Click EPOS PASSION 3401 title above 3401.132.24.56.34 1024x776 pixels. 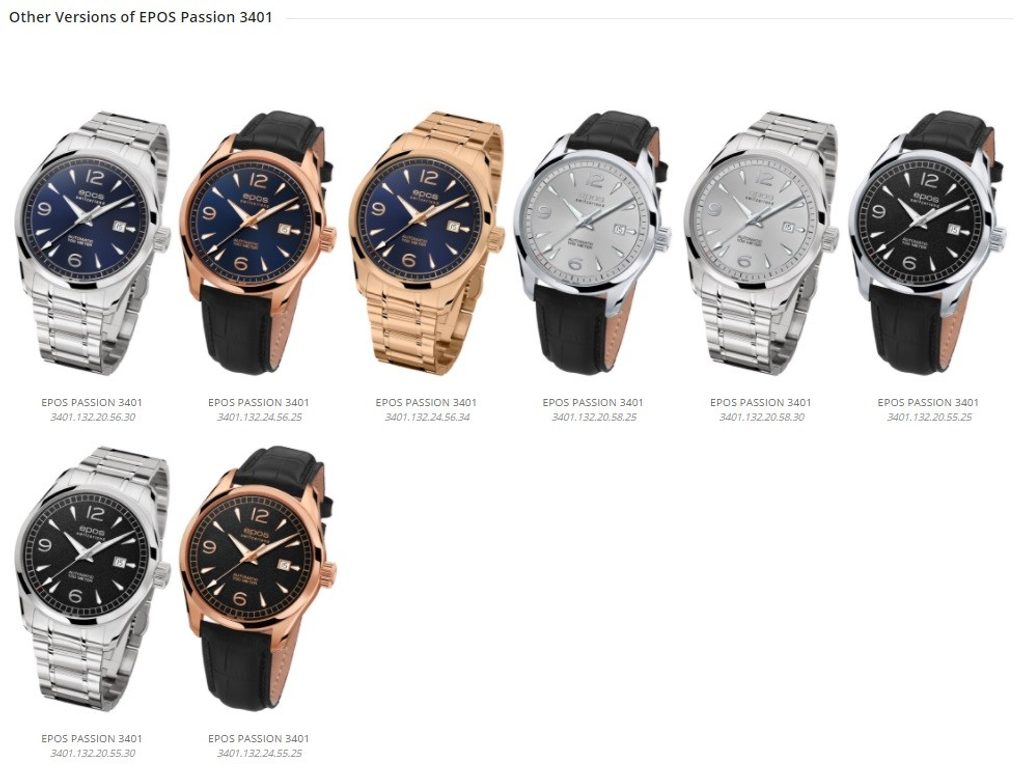pyautogui.click(x=426, y=402)
